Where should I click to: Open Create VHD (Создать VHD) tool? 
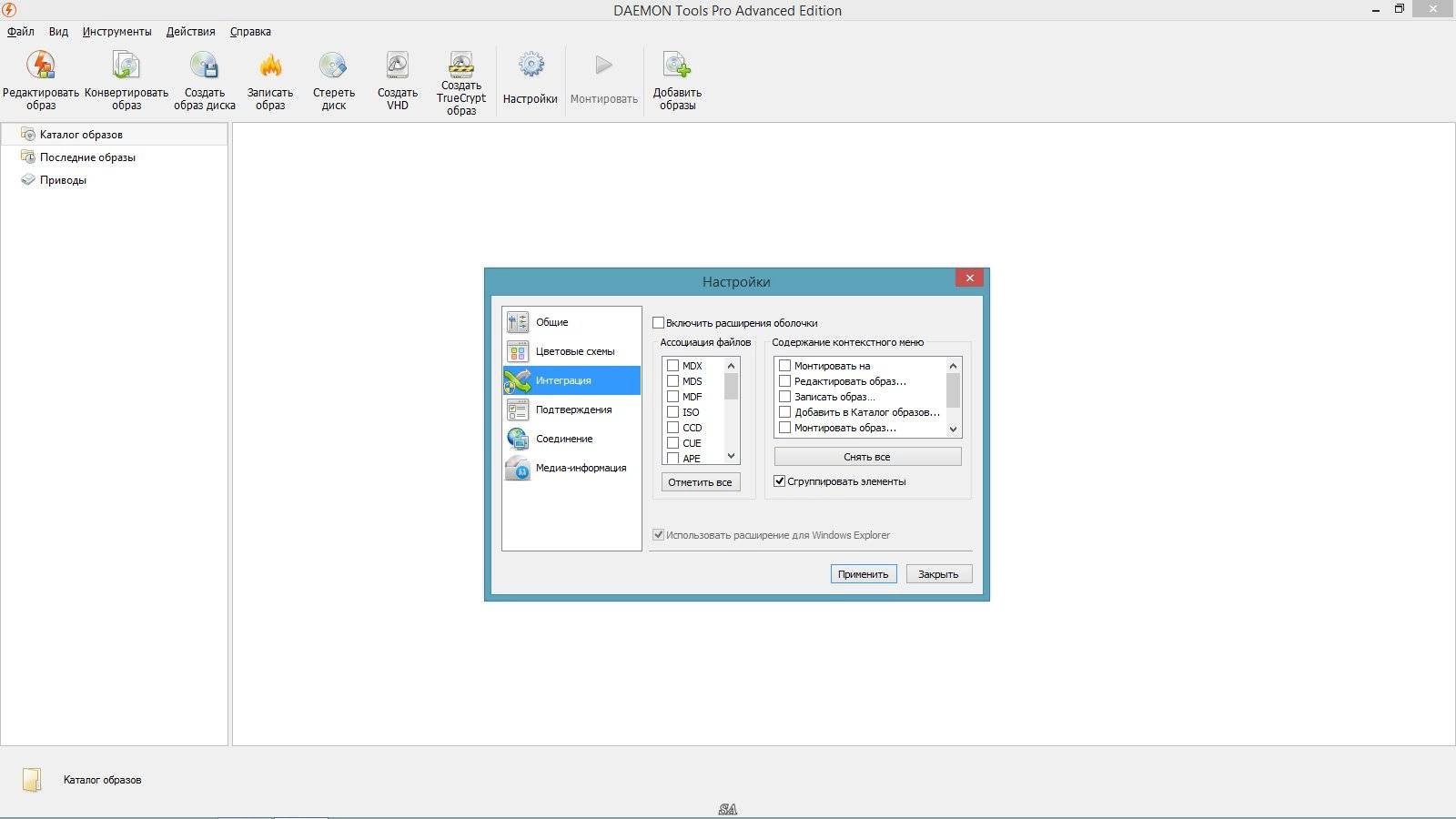click(x=398, y=66)
